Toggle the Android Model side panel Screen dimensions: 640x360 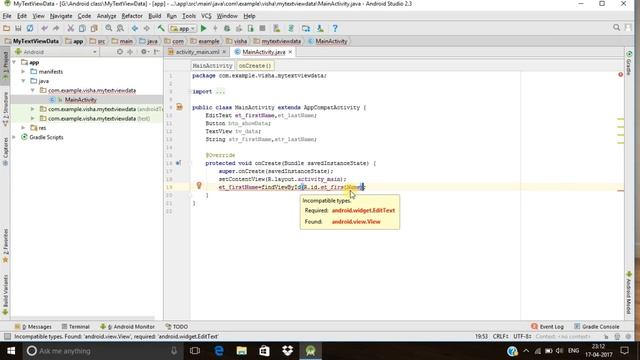629,292
